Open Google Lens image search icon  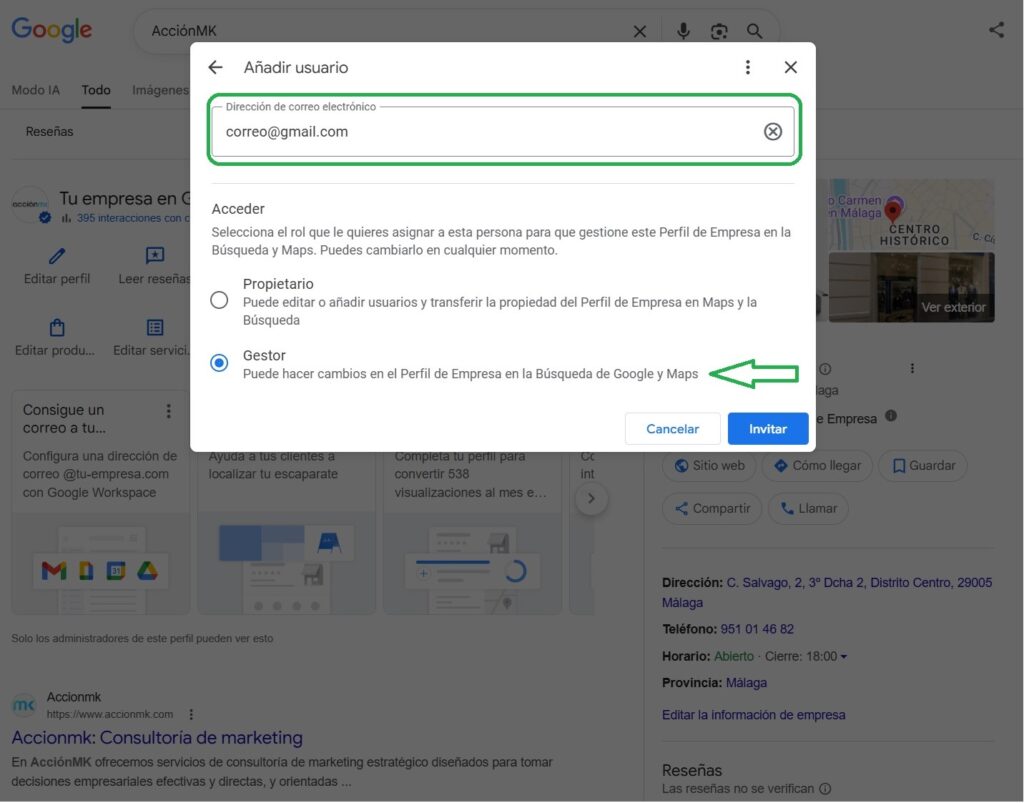click(x=719, y=32)
